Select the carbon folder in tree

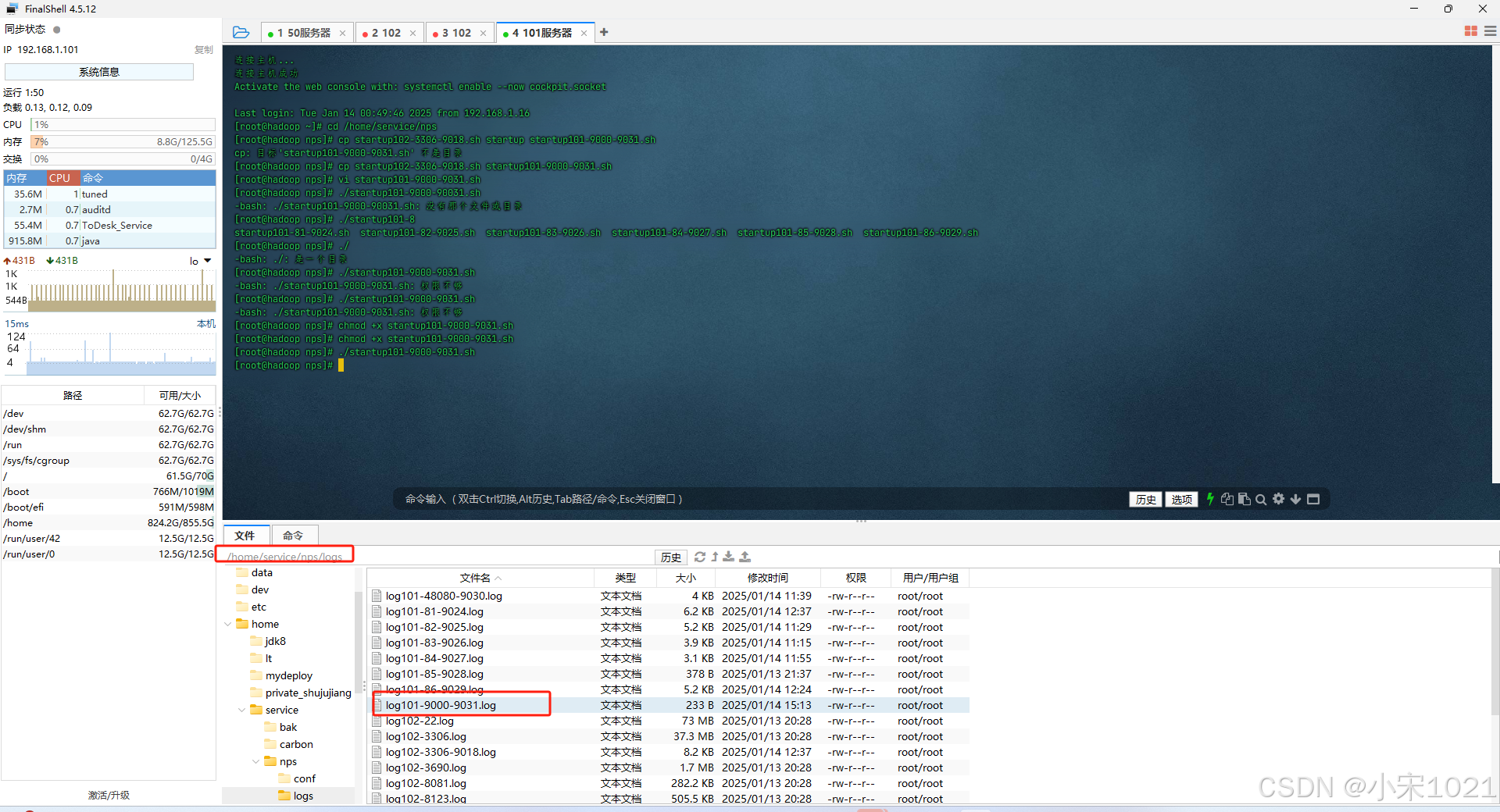coord(290,744)
